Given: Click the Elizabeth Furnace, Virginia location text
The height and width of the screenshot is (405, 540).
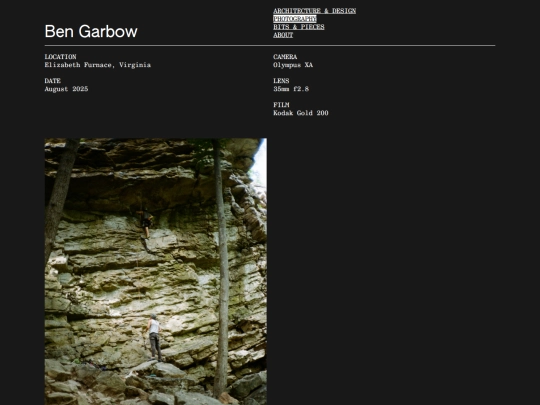Looking at the screenshot, I should coord(97,65).
